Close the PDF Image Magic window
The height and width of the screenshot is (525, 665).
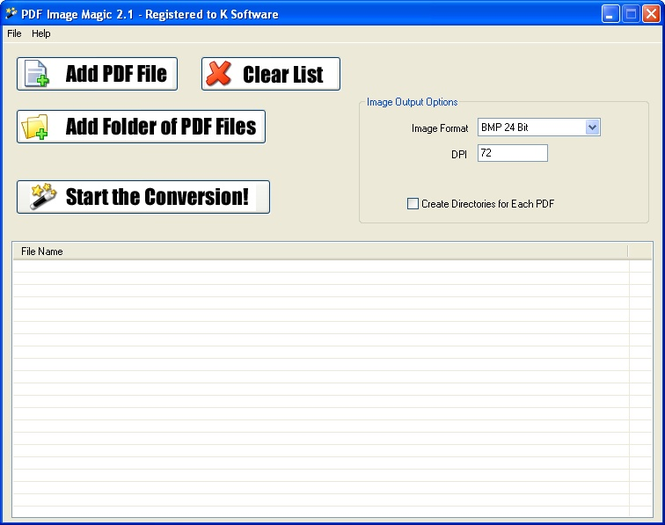(x=651, y=14)
